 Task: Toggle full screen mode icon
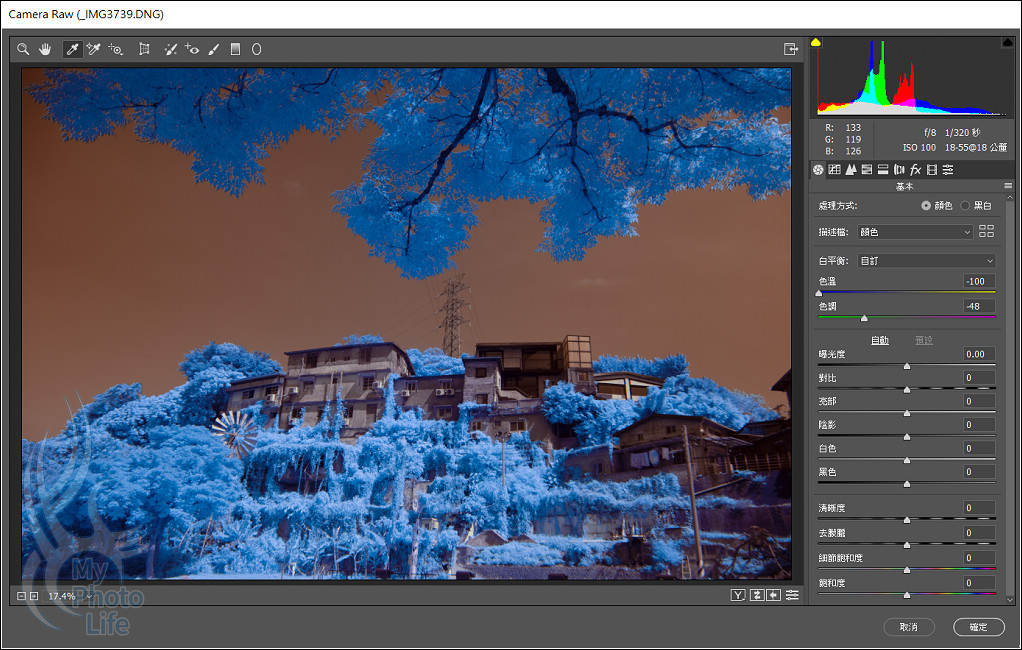tap(790, 49)
